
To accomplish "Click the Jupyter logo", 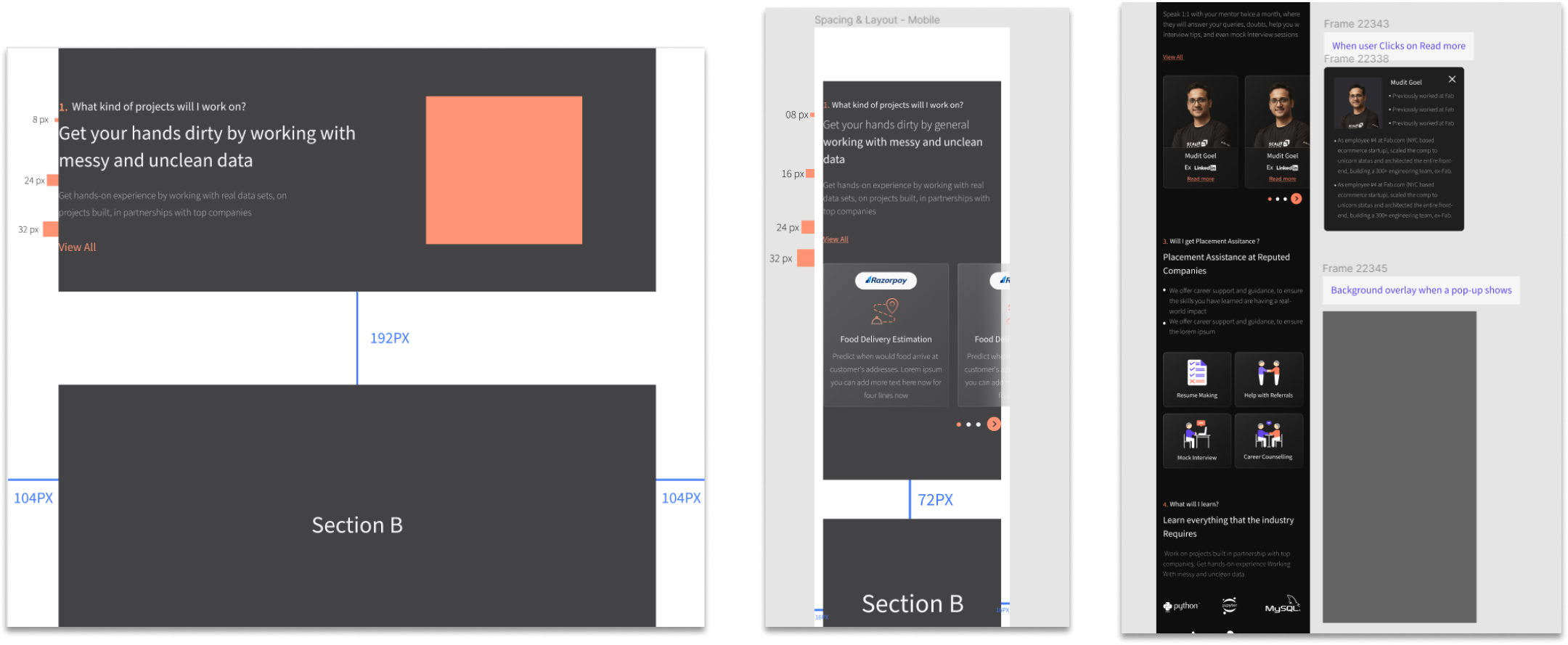I will (x=1229, y=605).
